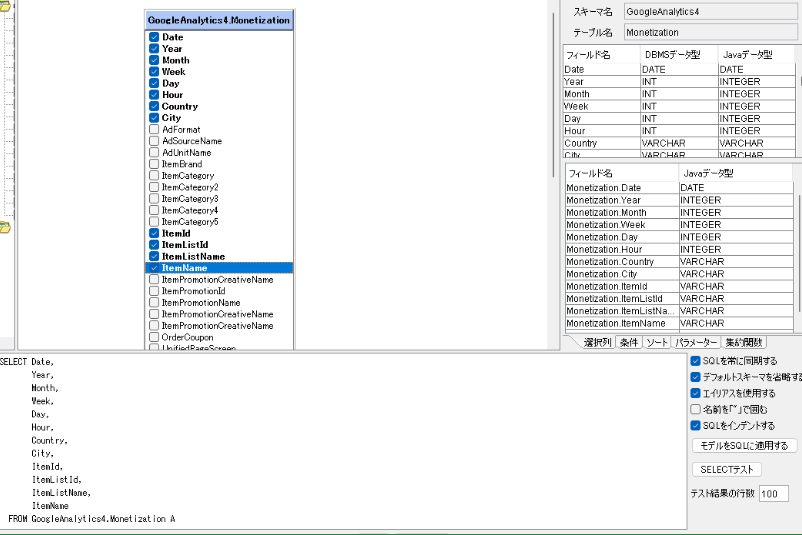Image resolution: width=802 pixels, height=535 pixels.
Task: Uncheck the ItemListId field checkbox
Action: tap(154, 245)
